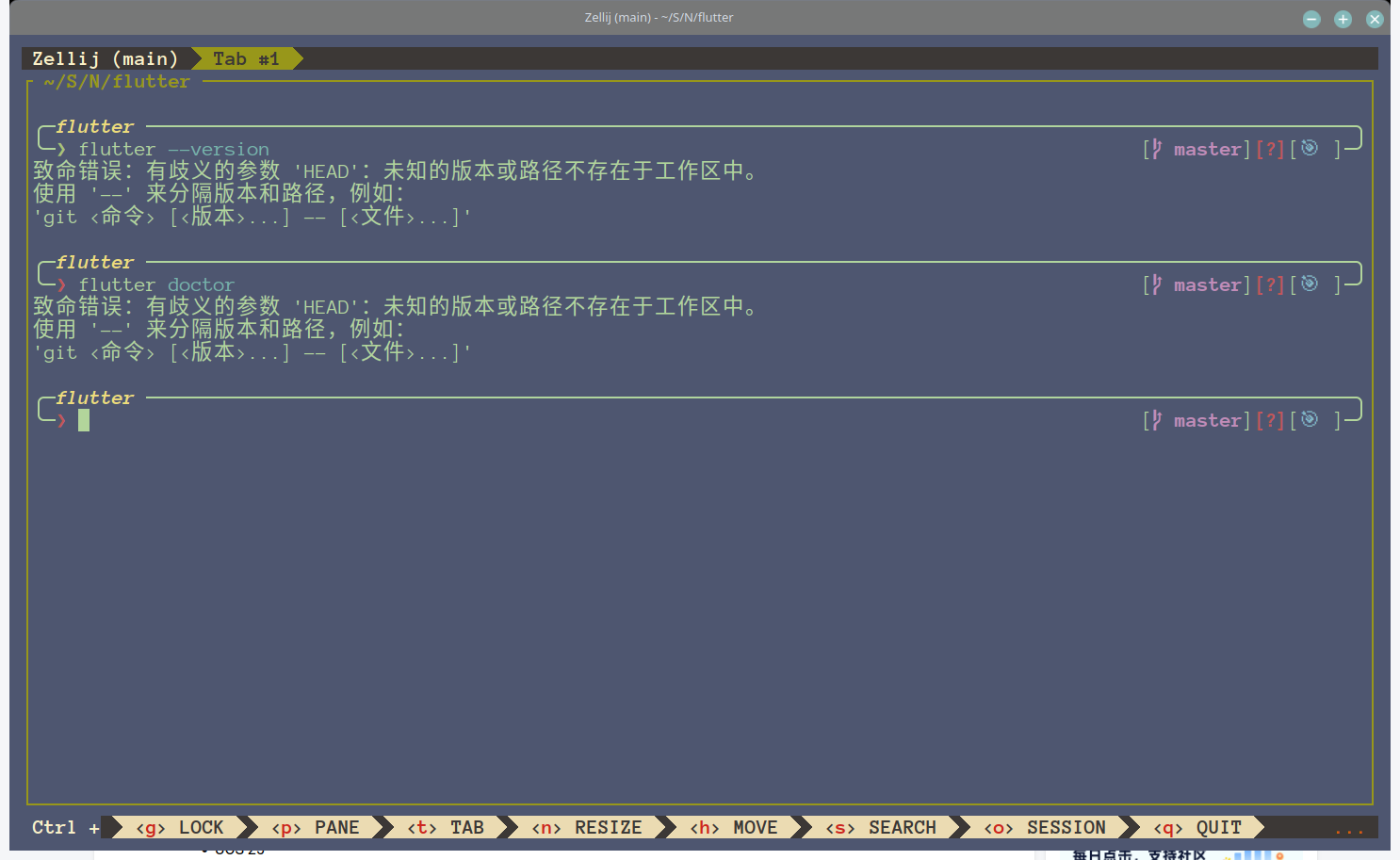Click the 'flutter doctor' command text
Viewport: 1400px width, 860px height.
(156, 284)
